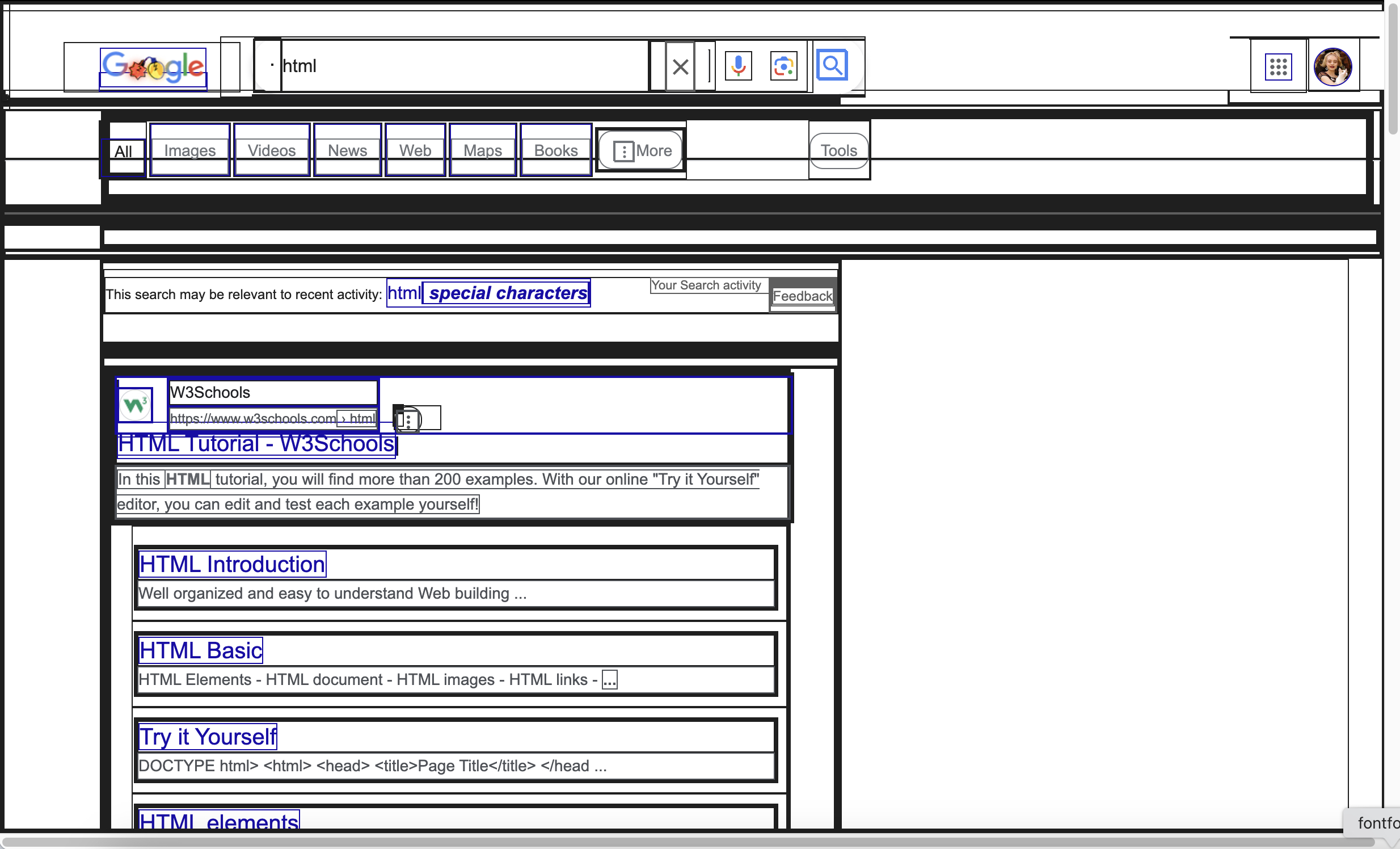Open the Google apps grid
This screenshot has width=1400, height=849.
(x=1279, y=66)
